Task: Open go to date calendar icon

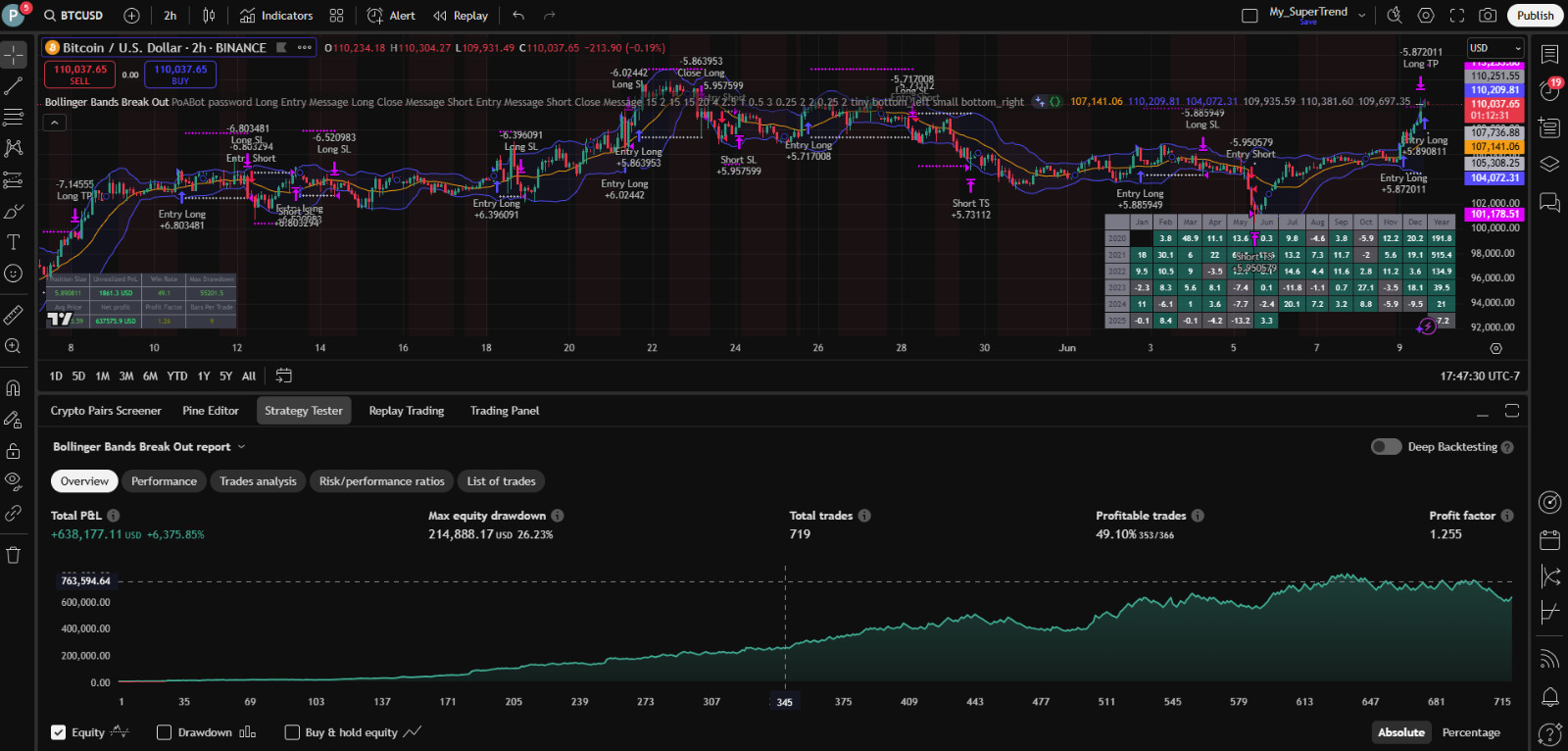Action: (284, 375)
